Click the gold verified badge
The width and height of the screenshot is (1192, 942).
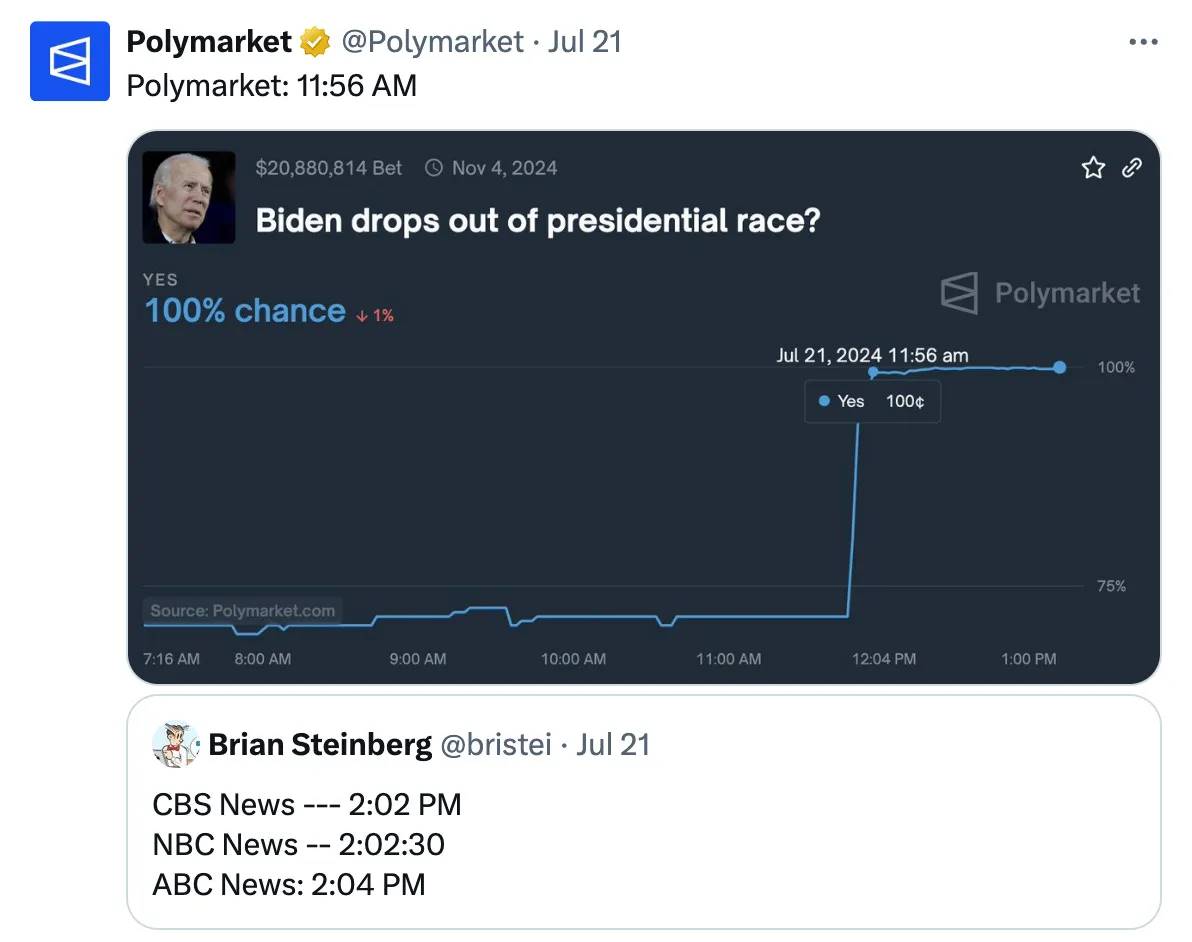click(315, 42)
